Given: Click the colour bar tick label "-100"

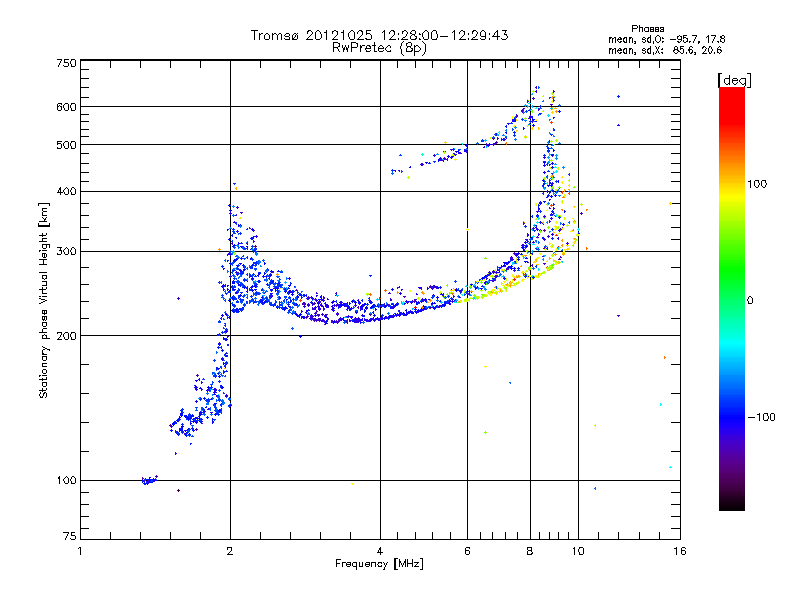Looking at the screenshot, I should coord(761,417).
